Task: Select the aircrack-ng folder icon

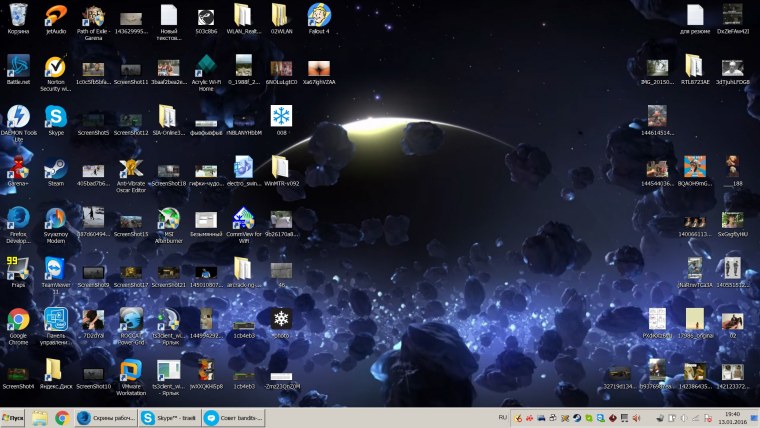Action: (244, 272)
